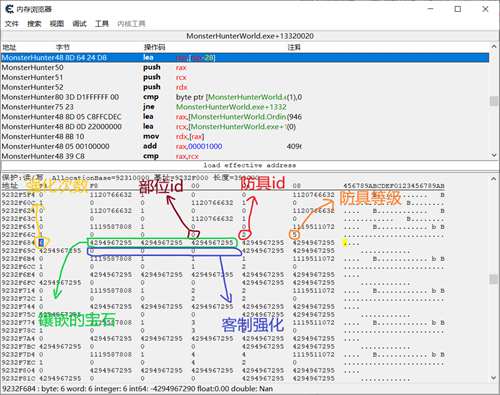
Task: Click the 注释 column header
Action: [294, 47]
